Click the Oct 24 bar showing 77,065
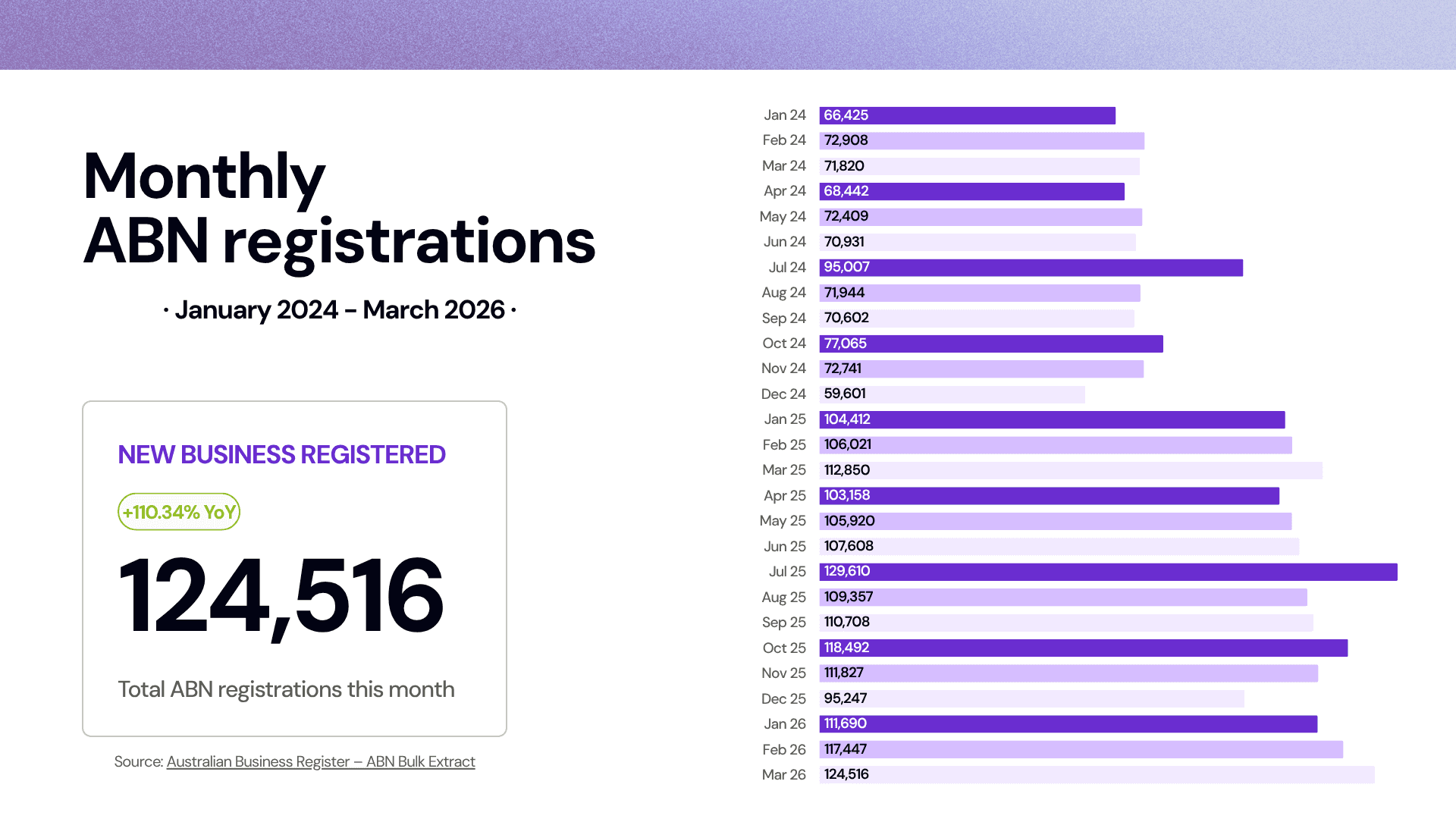This screenshot has width=1456, height=819. point(990,344)
